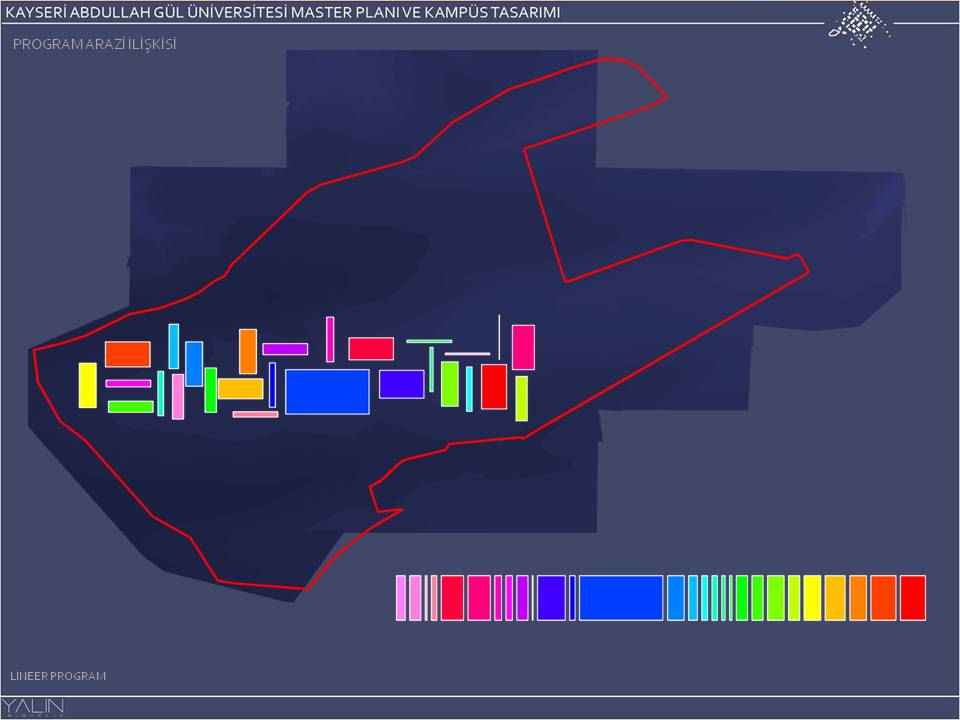Click the large blue rectangle on the site map
960x720 pixels.
pos(327,391)
